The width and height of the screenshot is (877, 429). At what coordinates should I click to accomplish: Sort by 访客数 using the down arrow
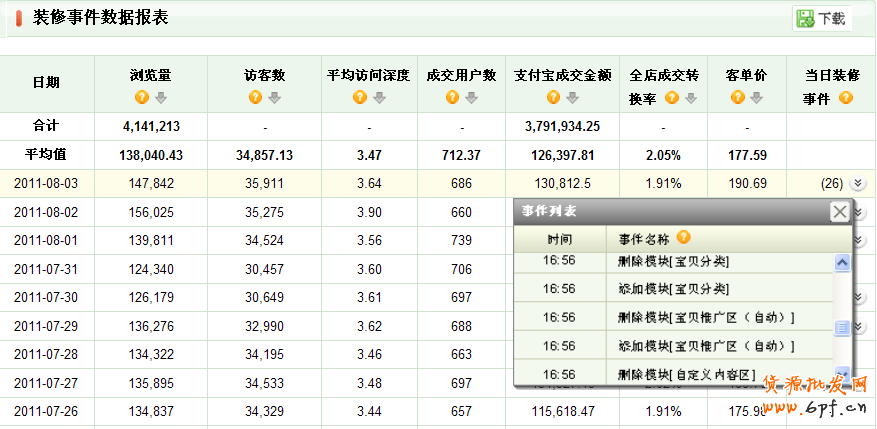click(274, 97)
